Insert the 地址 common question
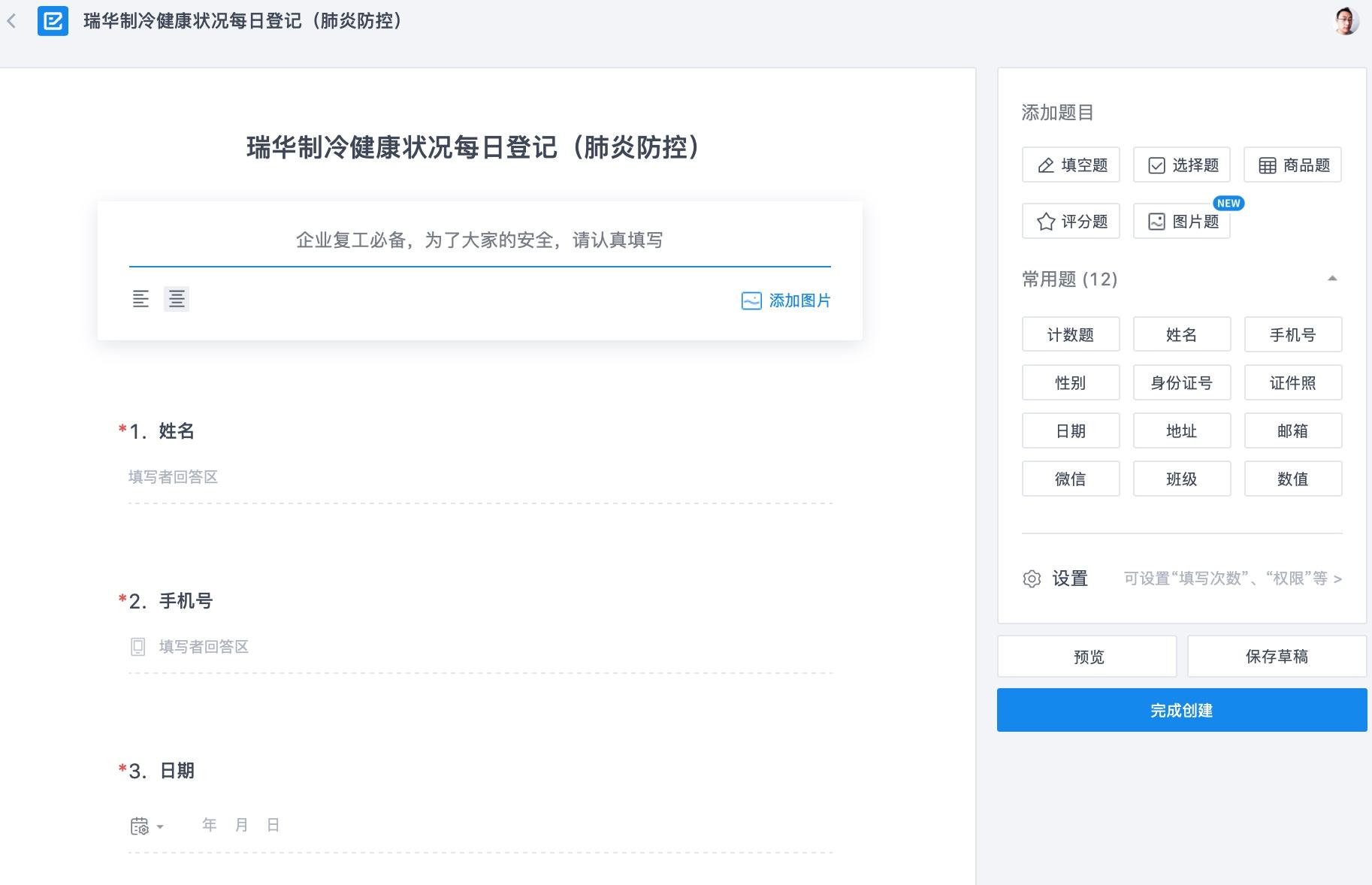Screen dimensions: 1372x885 [x=1182, y=430]
